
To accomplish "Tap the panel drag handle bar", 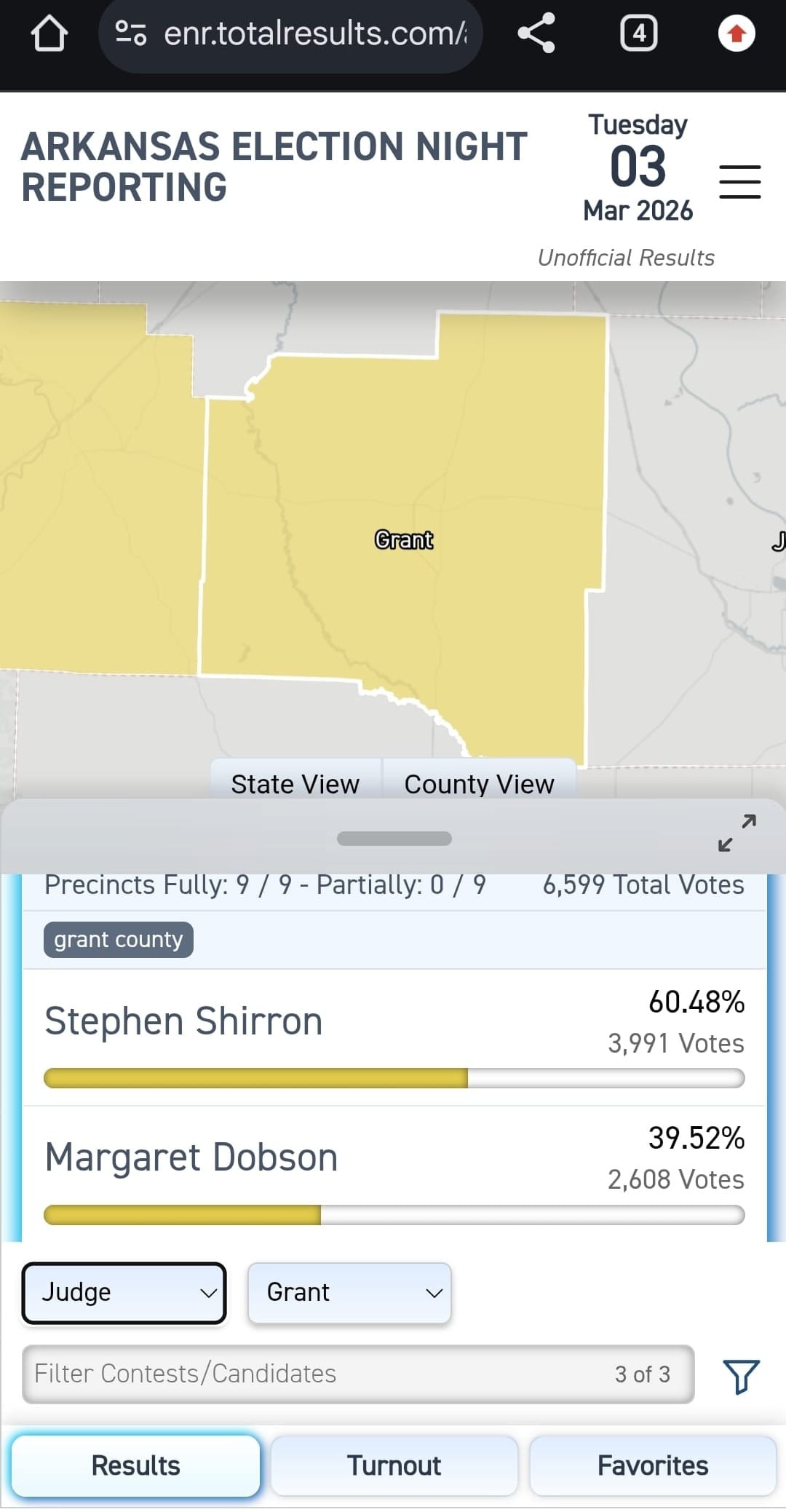I will [x=394, y=839].
